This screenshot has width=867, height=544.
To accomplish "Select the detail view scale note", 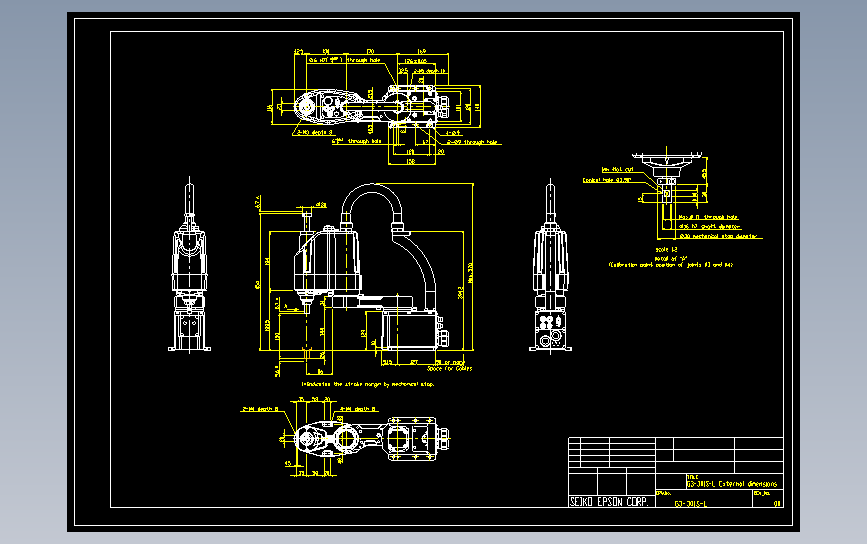I will click(x=666, y=250).
